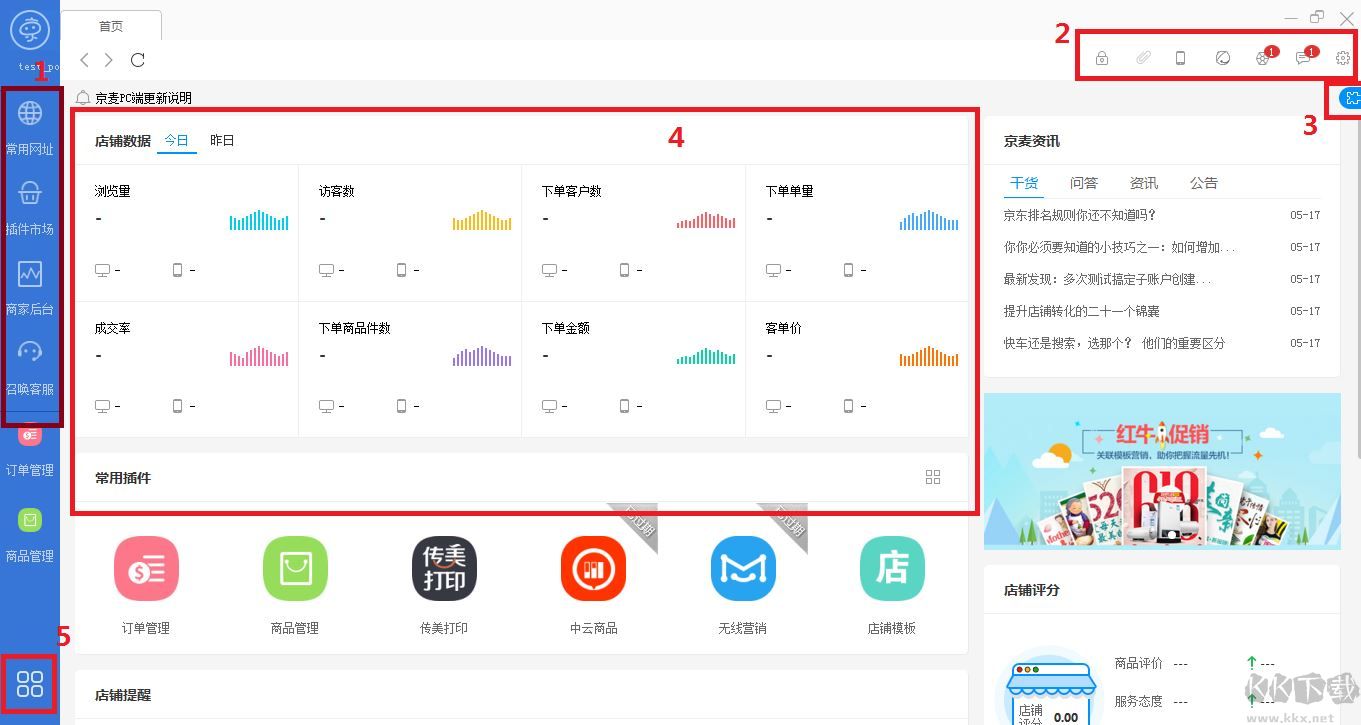Click the 下单单量 metric label
The image size is (1361, 725).
pyautogui.click(x=789, y=191)
